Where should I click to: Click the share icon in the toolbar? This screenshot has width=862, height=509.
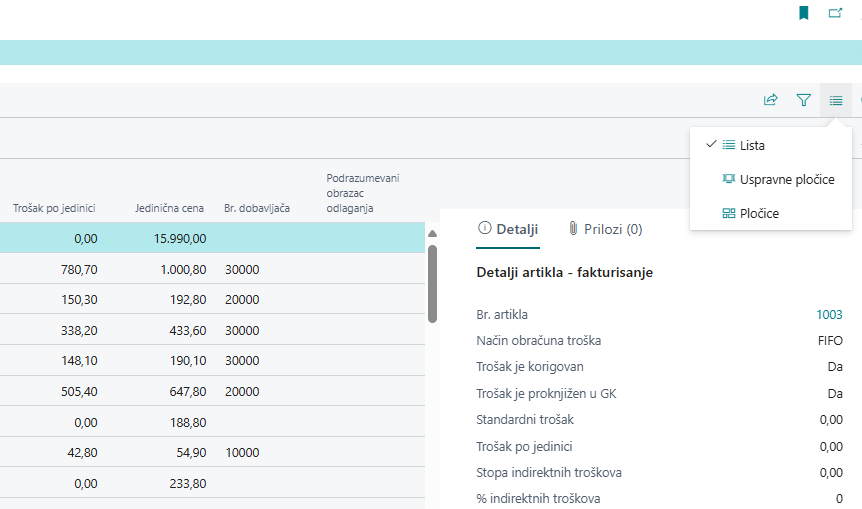[771, 100]
